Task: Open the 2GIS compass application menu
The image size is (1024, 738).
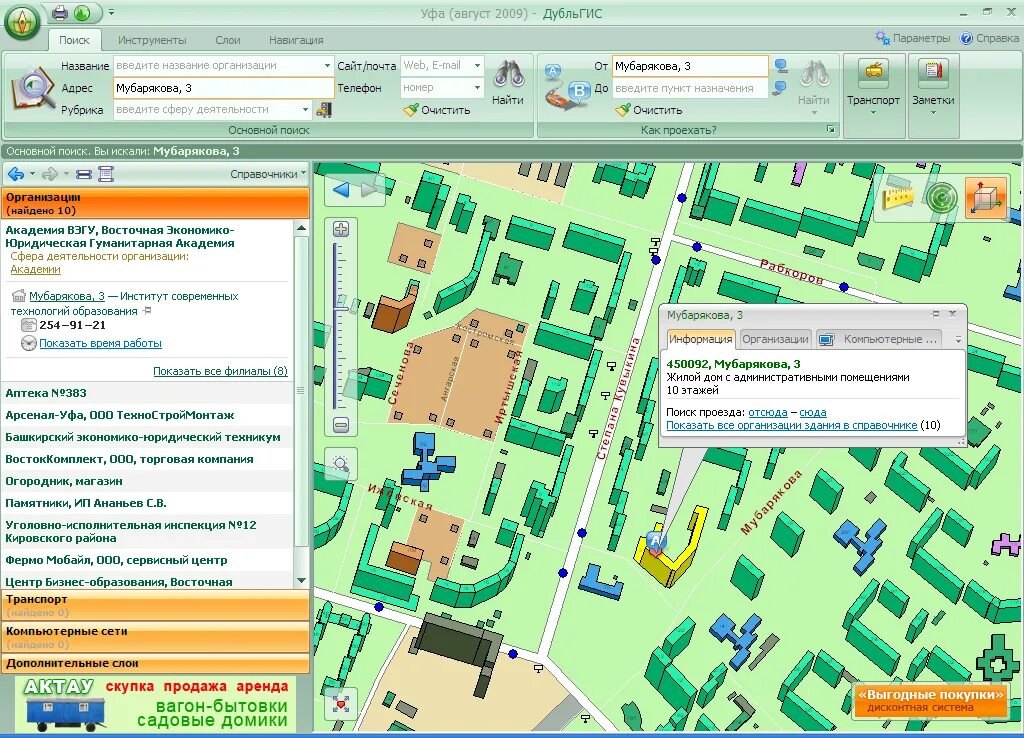Action: point(22,24)
